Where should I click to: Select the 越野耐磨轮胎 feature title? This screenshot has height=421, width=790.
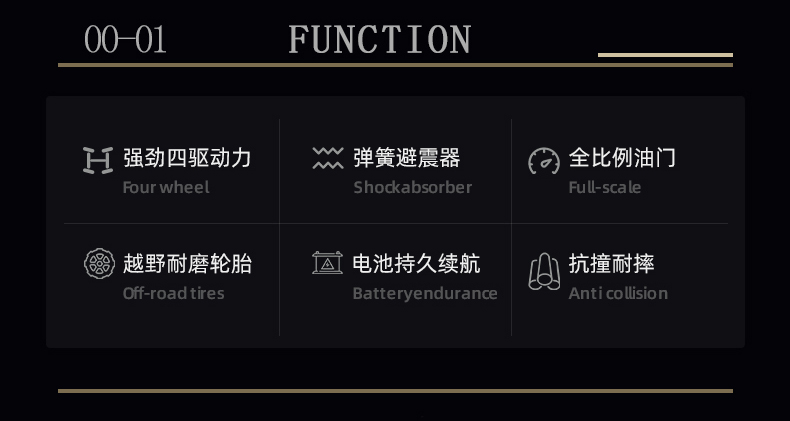pos(187,264)
